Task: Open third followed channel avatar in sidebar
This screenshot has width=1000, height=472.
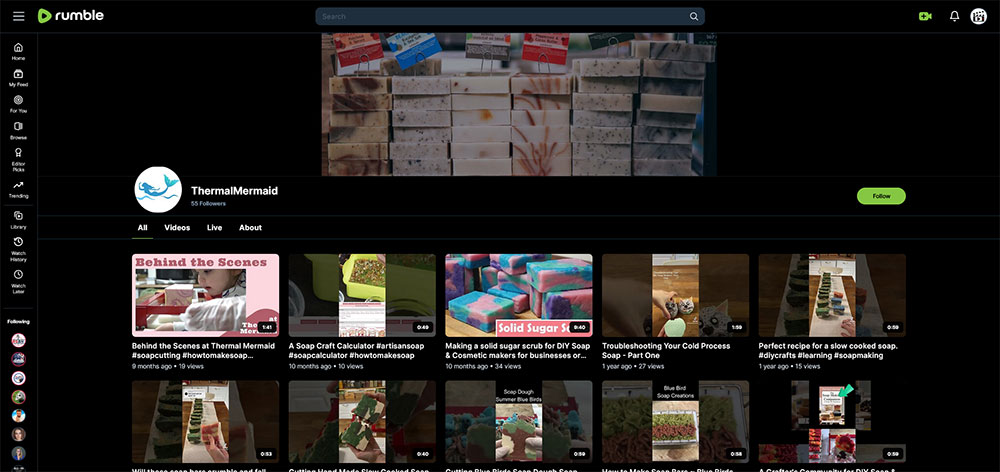Action: coord(18,378)
